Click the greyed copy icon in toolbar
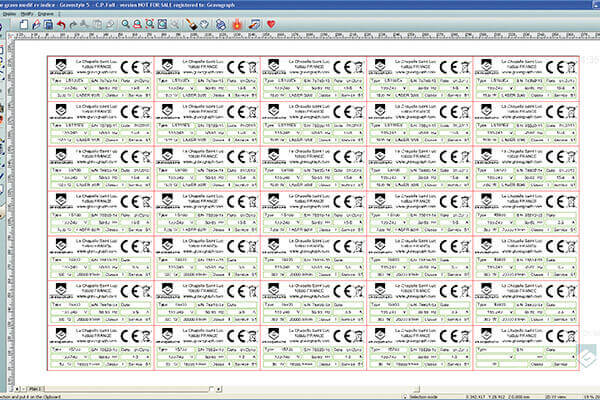The image size is (600, 400). click(x=98, y=24)
